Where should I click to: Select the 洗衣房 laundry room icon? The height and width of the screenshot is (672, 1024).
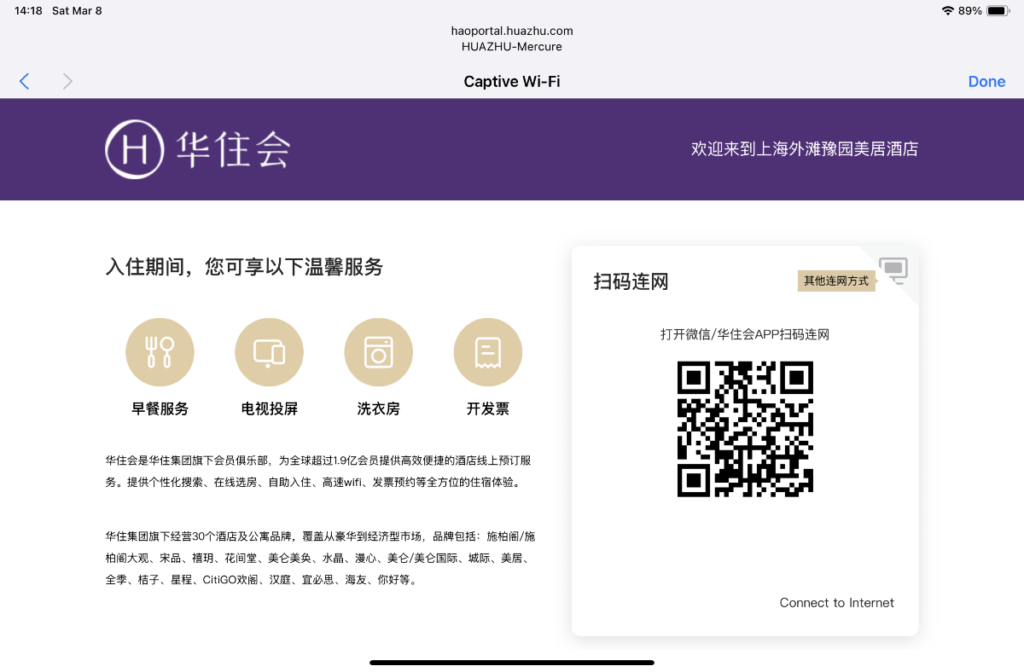[378, 352]
